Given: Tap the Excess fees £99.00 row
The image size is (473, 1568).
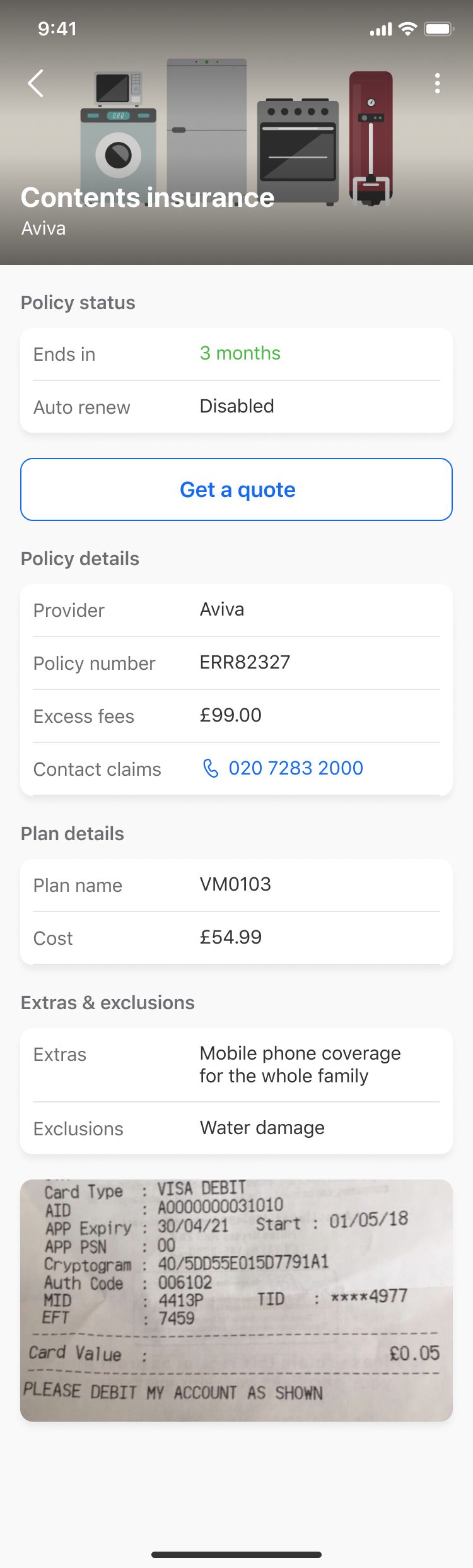Looking at the screenshot, I should [237, 716].
